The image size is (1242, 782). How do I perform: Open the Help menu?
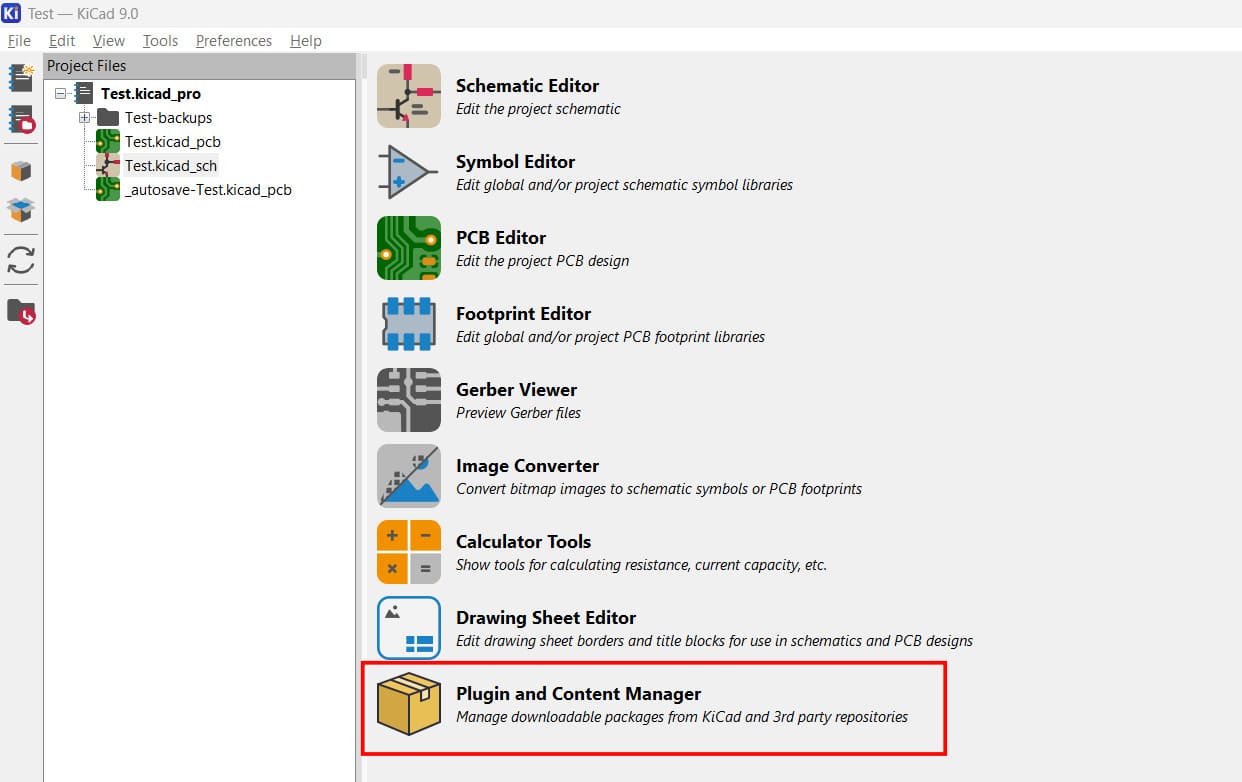306,41
